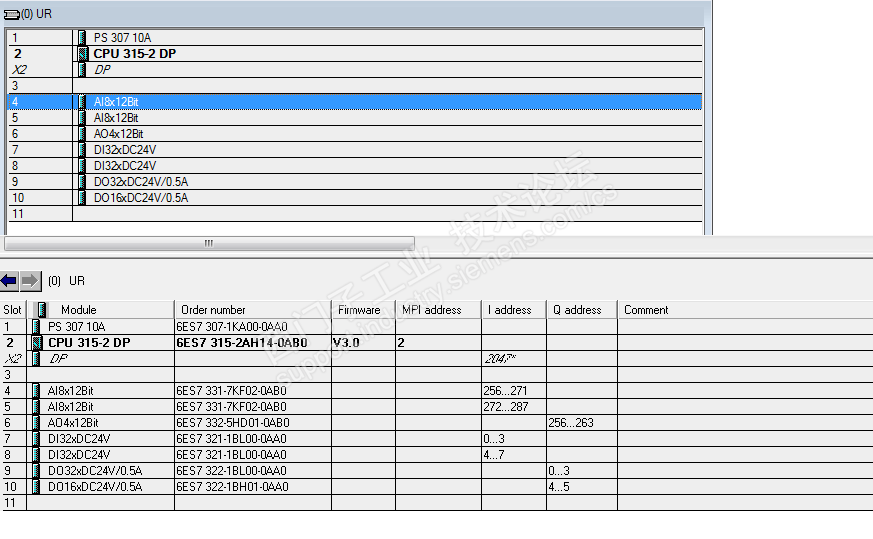The height and width of the screenshot is (539, 873).
Task: Click order number 6ES7 322-1BH01-0AA0
Action: (x=232, y=487)
